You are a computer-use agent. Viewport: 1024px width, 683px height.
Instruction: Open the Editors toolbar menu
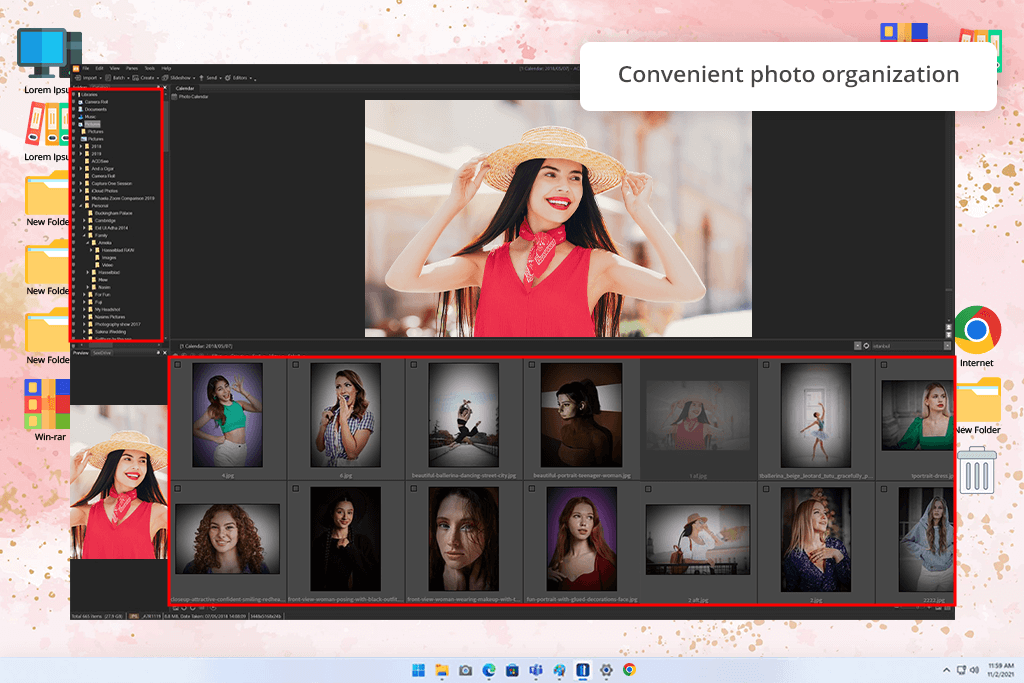[x=239, y=78]
